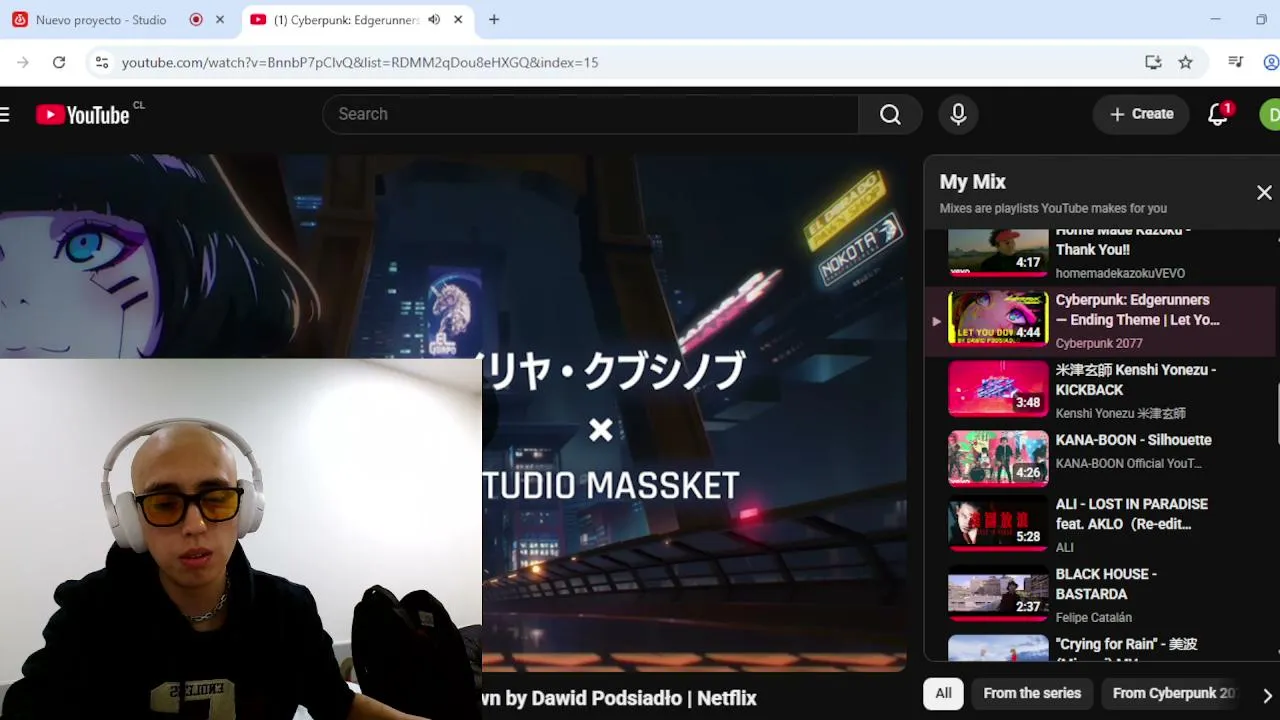Play KANA-BOON - Silhouette title
The image size is (1280, 720).
click(1133, 440)
